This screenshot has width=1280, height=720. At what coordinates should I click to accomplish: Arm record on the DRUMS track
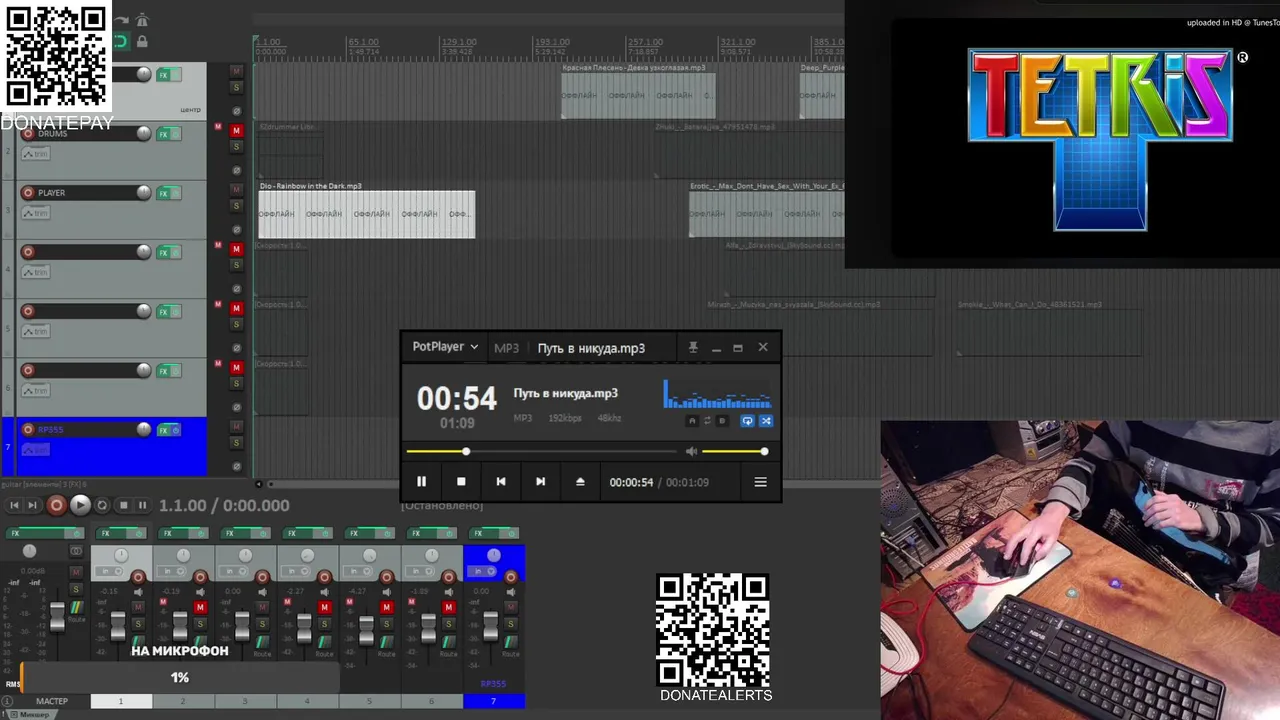pos(28,134)
